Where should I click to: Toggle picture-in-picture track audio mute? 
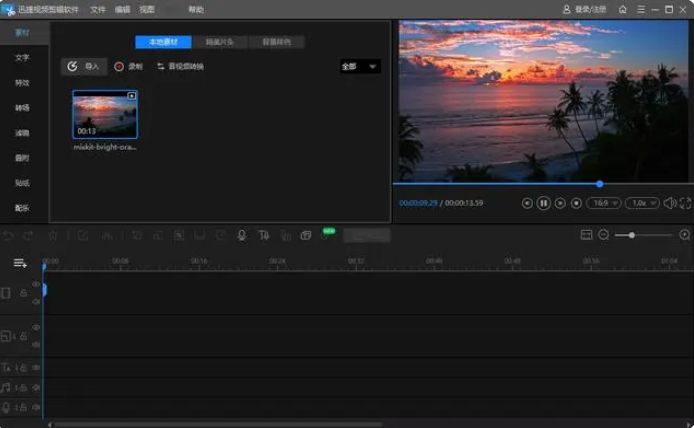[36, 344]
